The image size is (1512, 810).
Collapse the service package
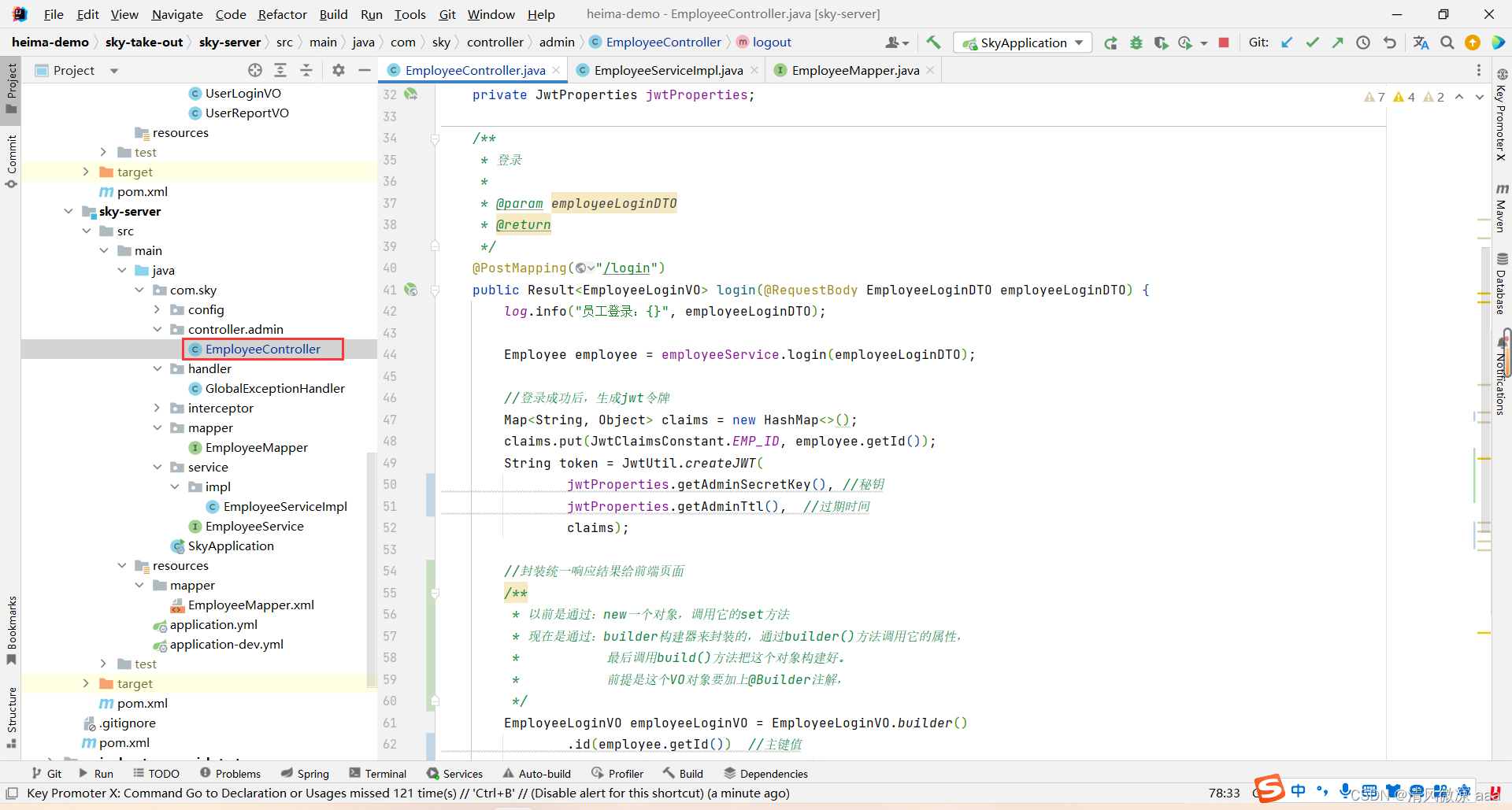coord(157,467)
